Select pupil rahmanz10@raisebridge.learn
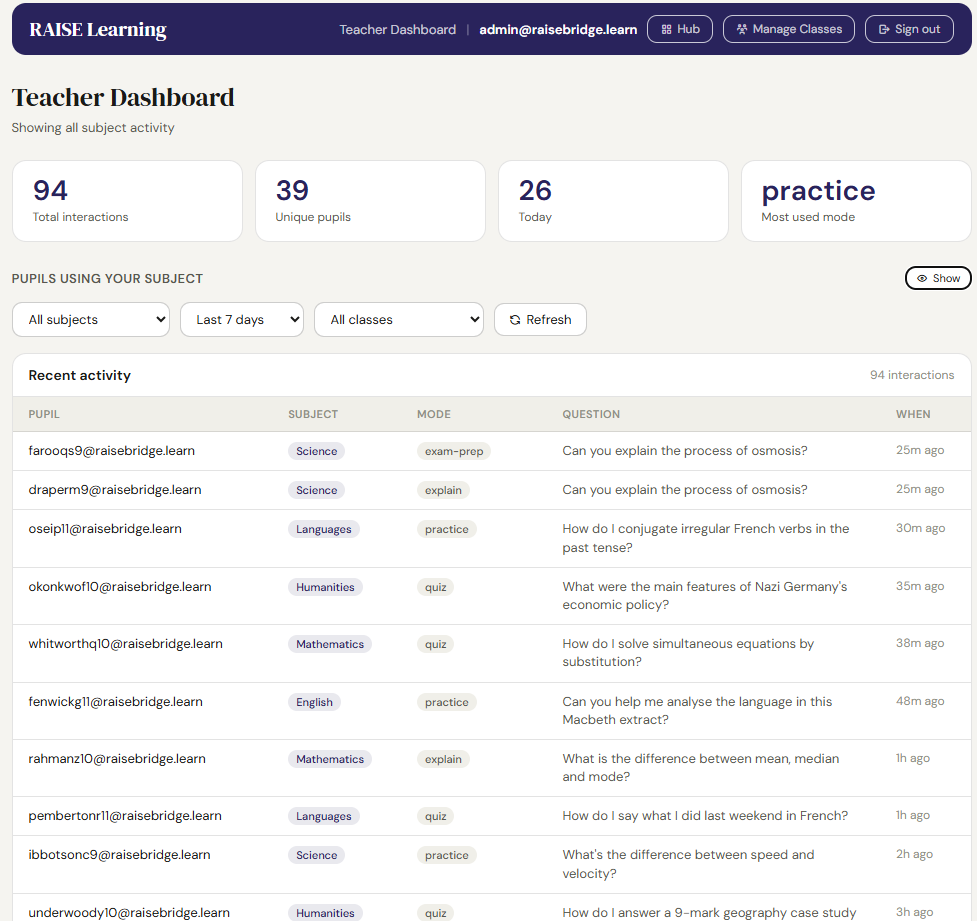Image resolution: width=977 pixels, height=921 pixels. [117, 759]
